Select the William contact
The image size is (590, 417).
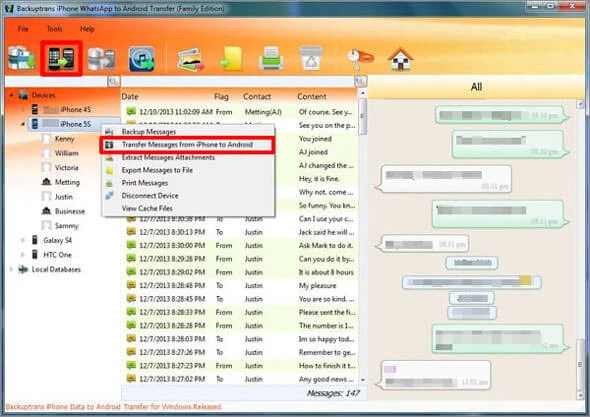point(67,153)
